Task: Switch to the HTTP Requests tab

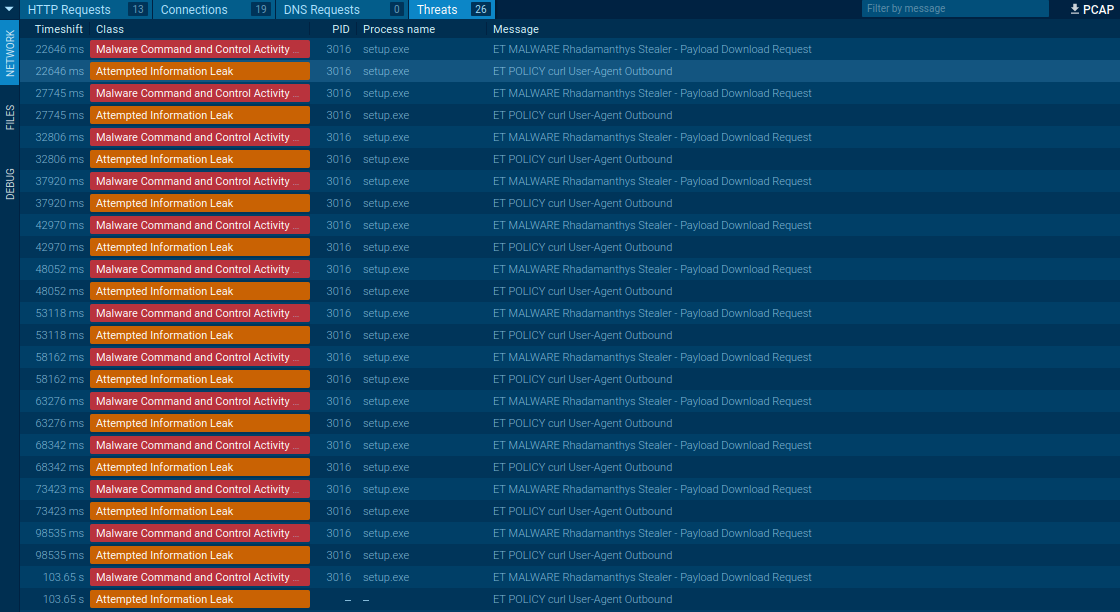Action: point(85,9)
